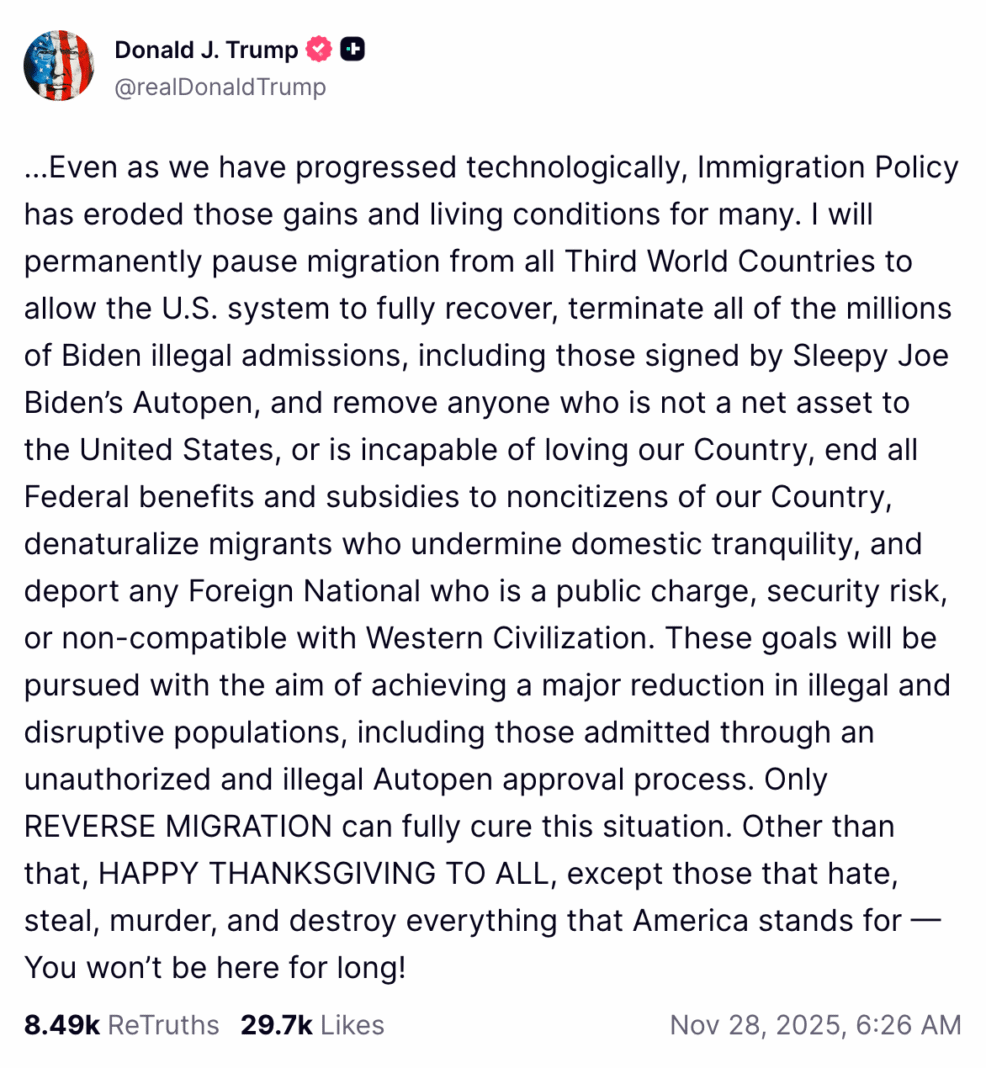Open the @realDonaldTrump handle link

[220, 87]
